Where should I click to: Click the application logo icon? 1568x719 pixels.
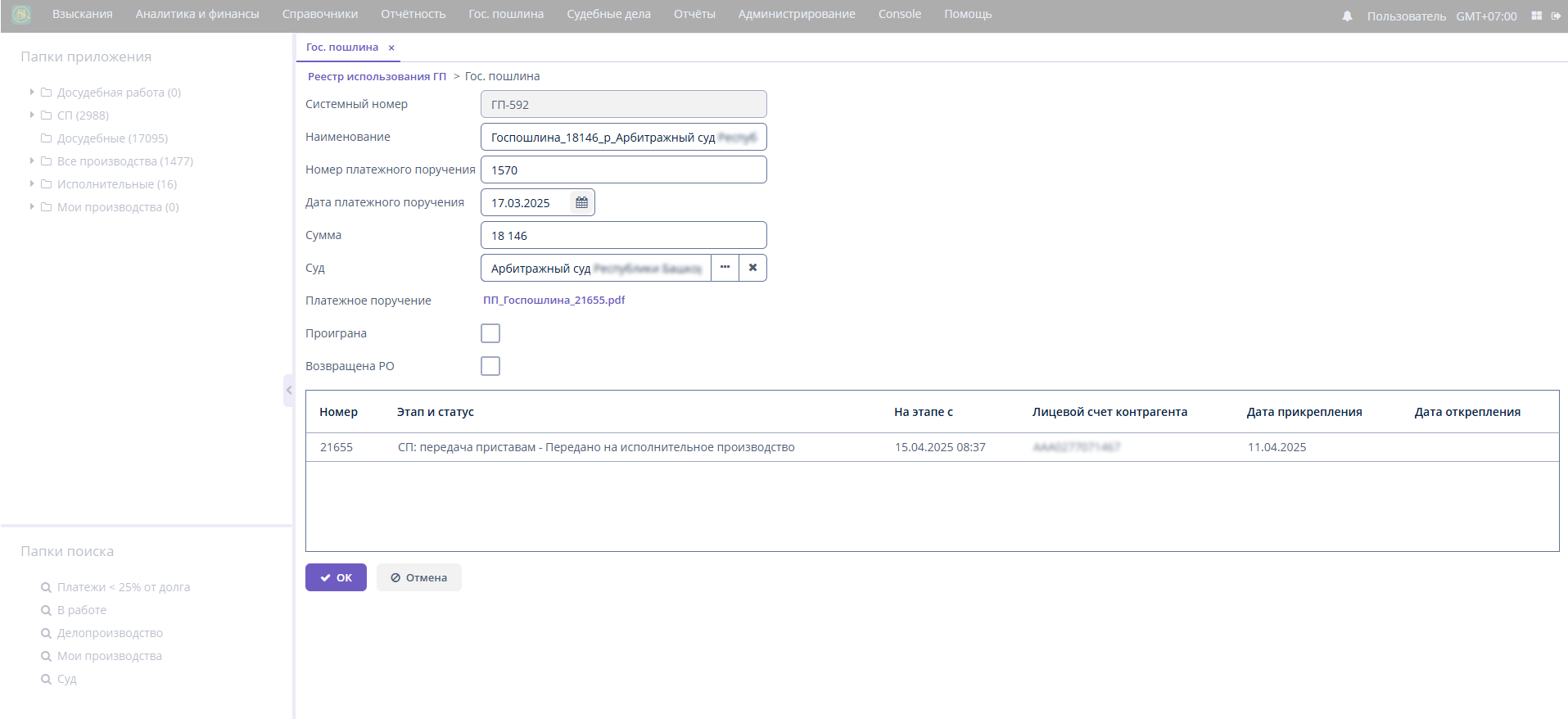point(21,15)
